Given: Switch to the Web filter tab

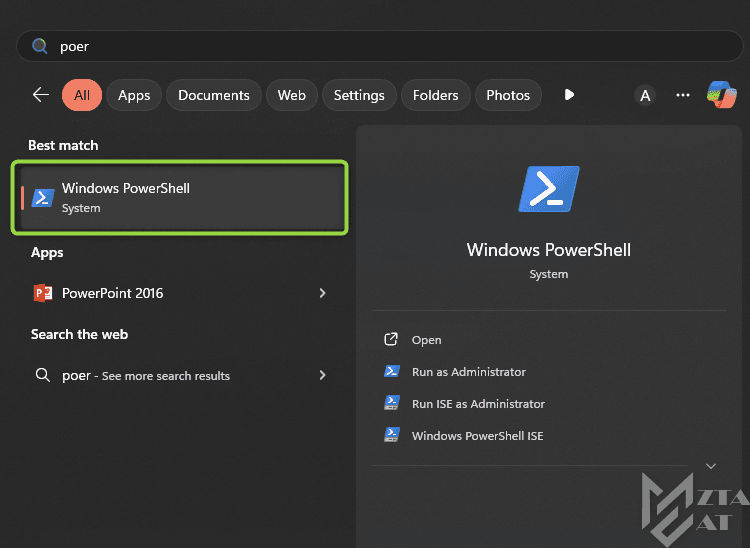Looking at the screenshot, I should point(292,95).
